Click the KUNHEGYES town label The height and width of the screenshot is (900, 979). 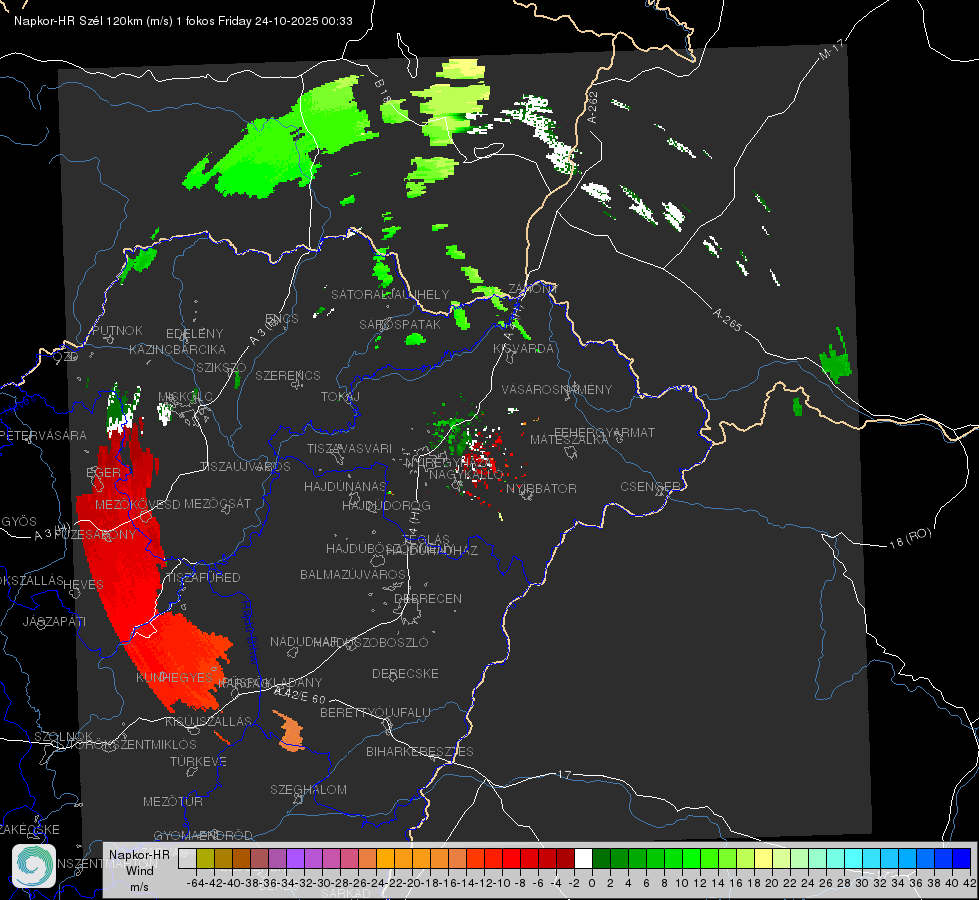coord(174,677)
